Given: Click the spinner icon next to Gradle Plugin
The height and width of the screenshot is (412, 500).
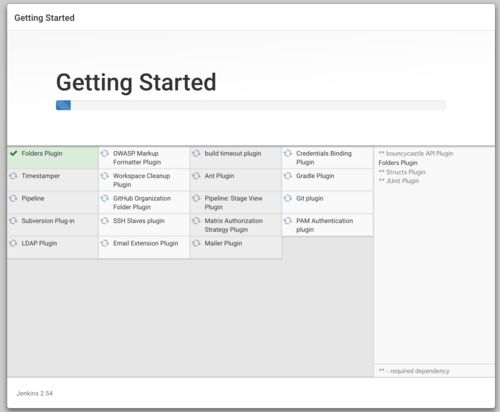Looking at the screenshot, I should (x=288, y=176).
